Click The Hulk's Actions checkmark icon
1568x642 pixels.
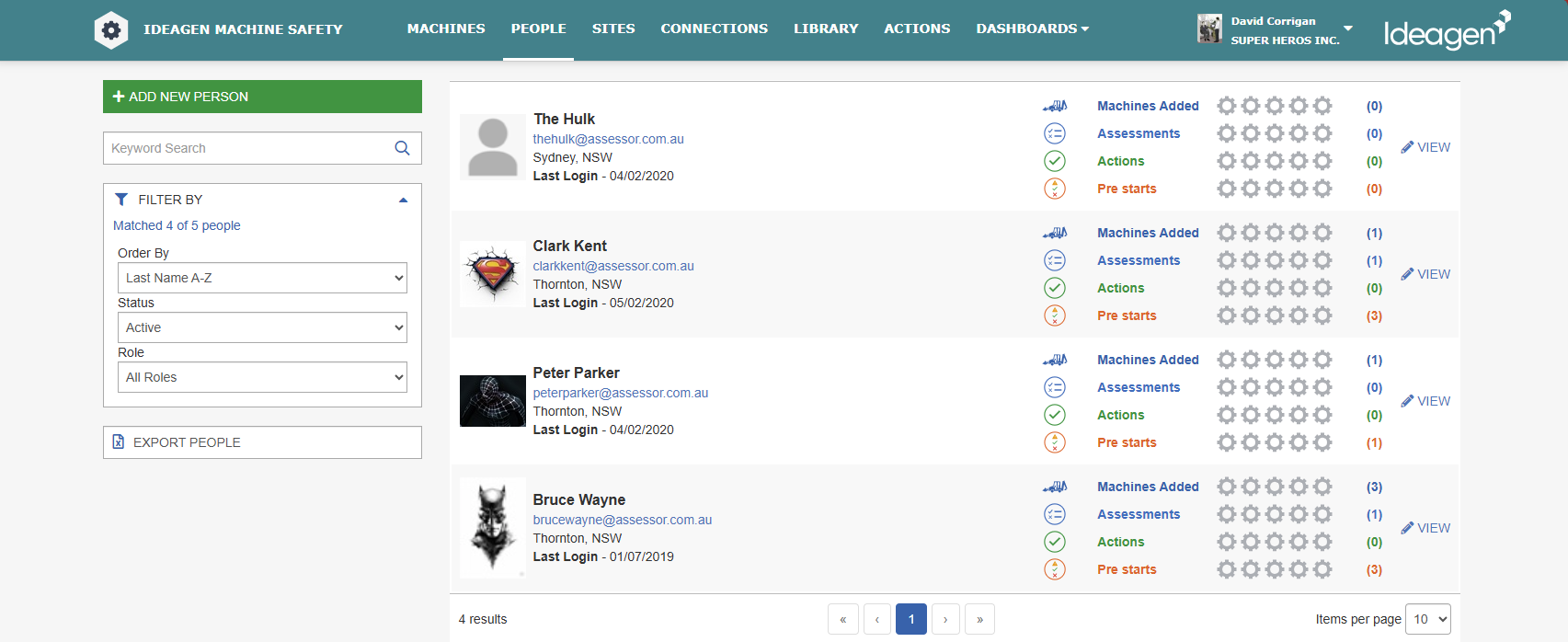click(x=1055, y=161)
